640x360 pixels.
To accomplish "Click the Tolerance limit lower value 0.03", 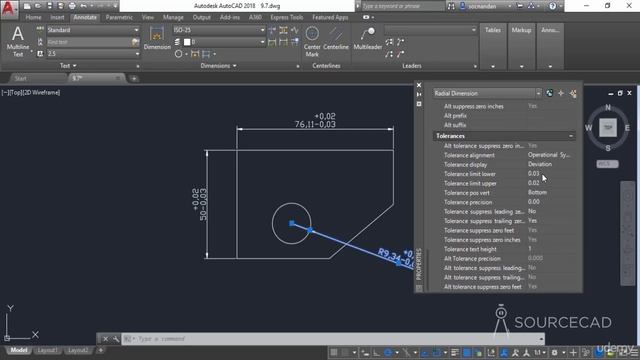I will (x=533, y=174).
